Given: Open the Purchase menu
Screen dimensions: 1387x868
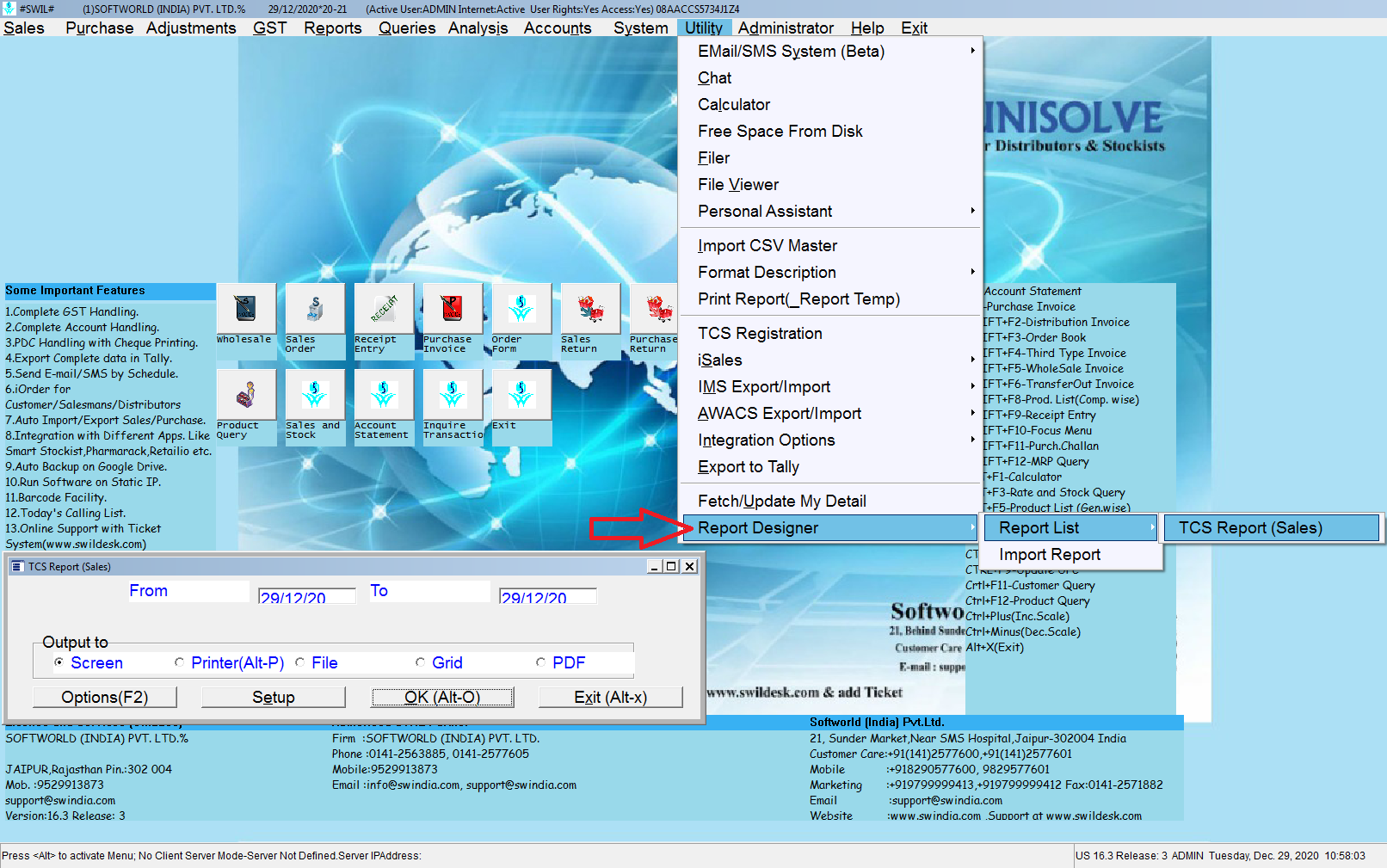Looking at the screenshot, I should (99, 28).
